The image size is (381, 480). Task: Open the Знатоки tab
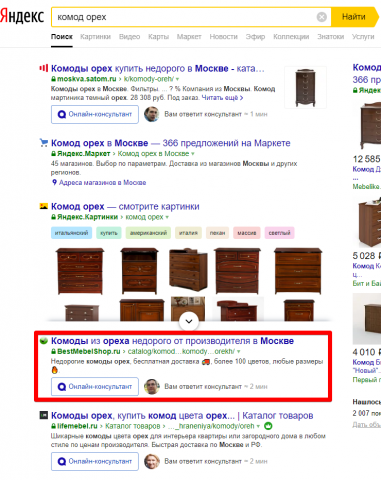click(330, 37)
